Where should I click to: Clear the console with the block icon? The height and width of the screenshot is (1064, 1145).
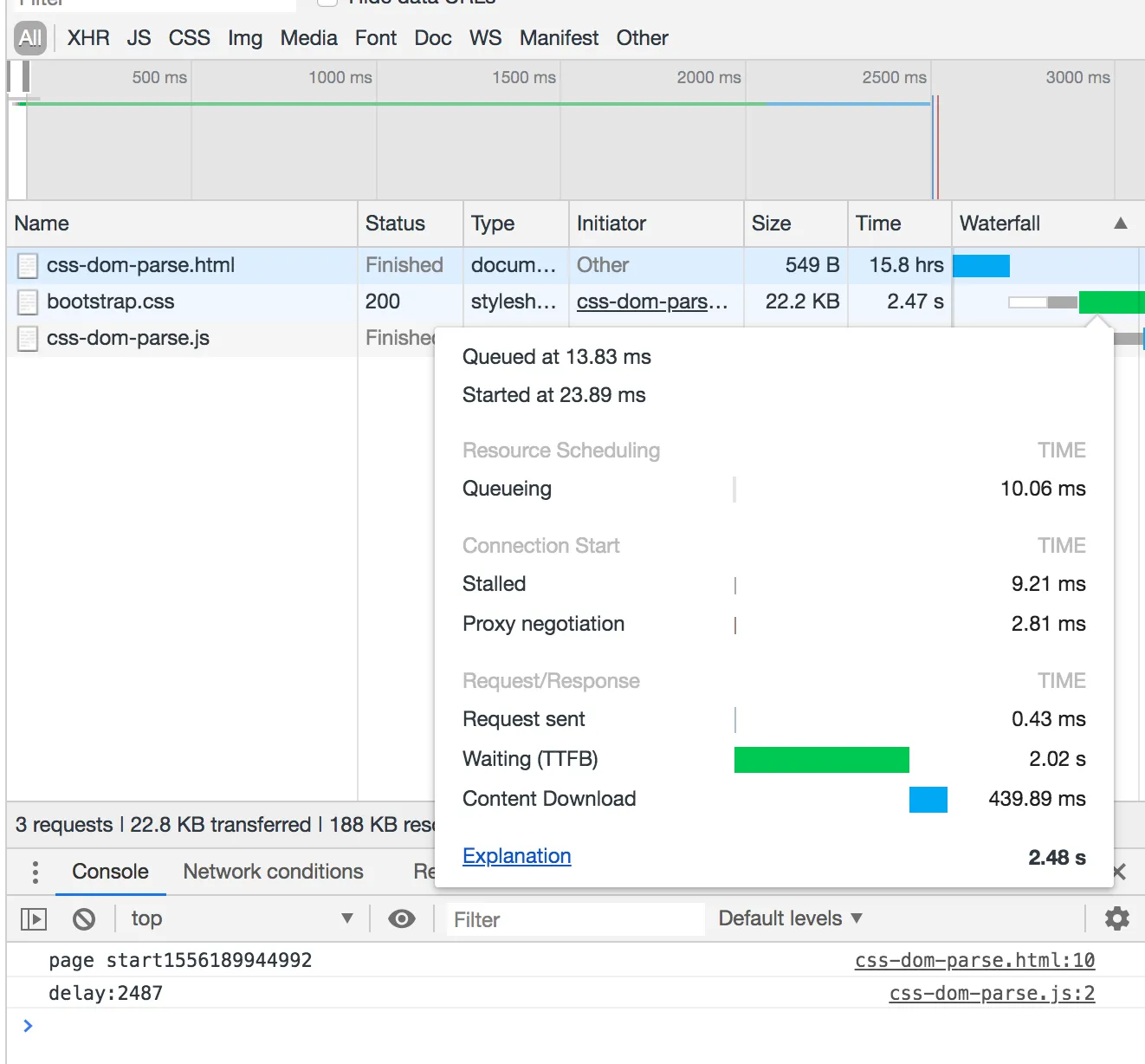click(x=84, y=918)
